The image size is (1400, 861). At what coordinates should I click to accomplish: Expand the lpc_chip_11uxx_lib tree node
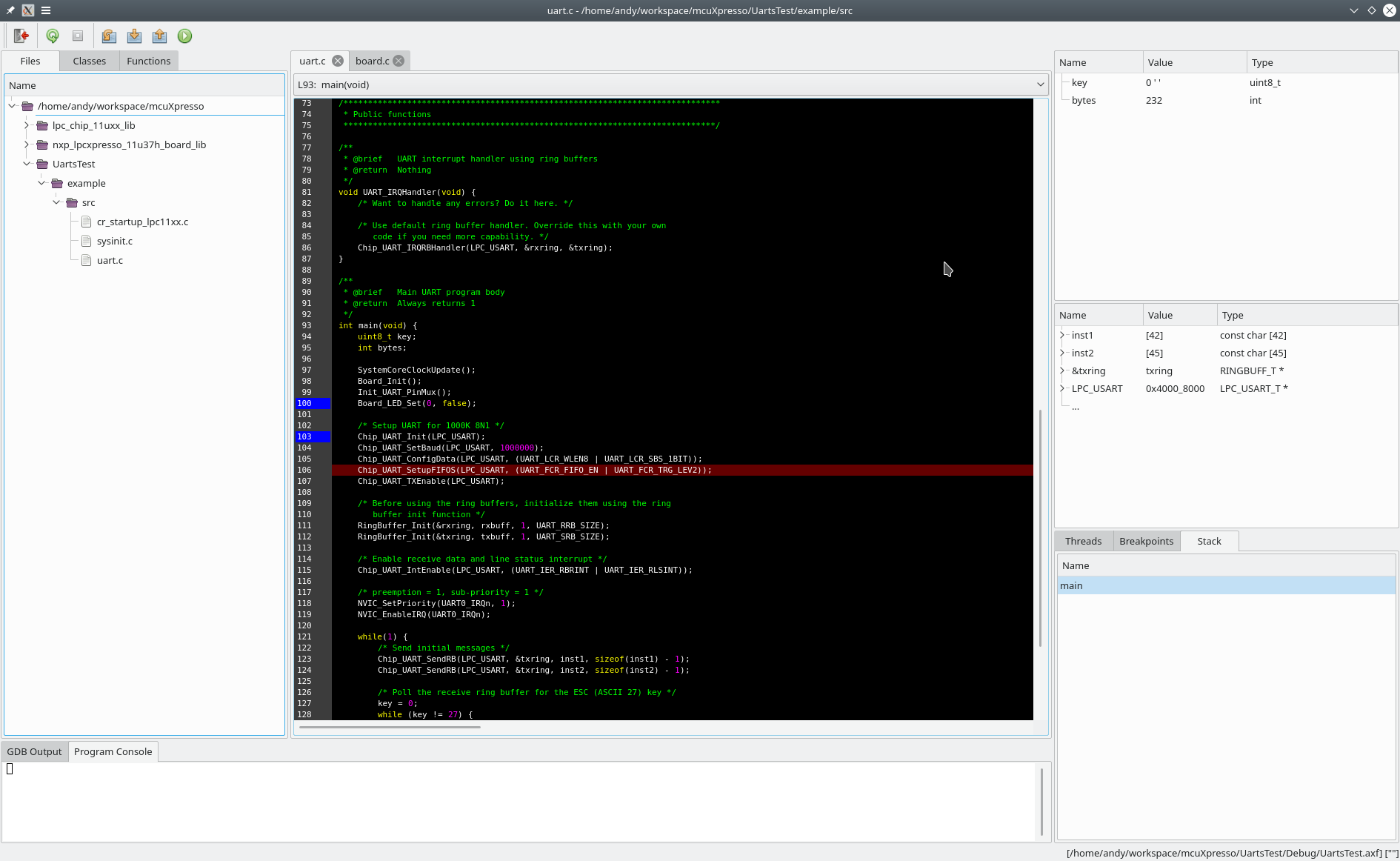tap(27, 125)
